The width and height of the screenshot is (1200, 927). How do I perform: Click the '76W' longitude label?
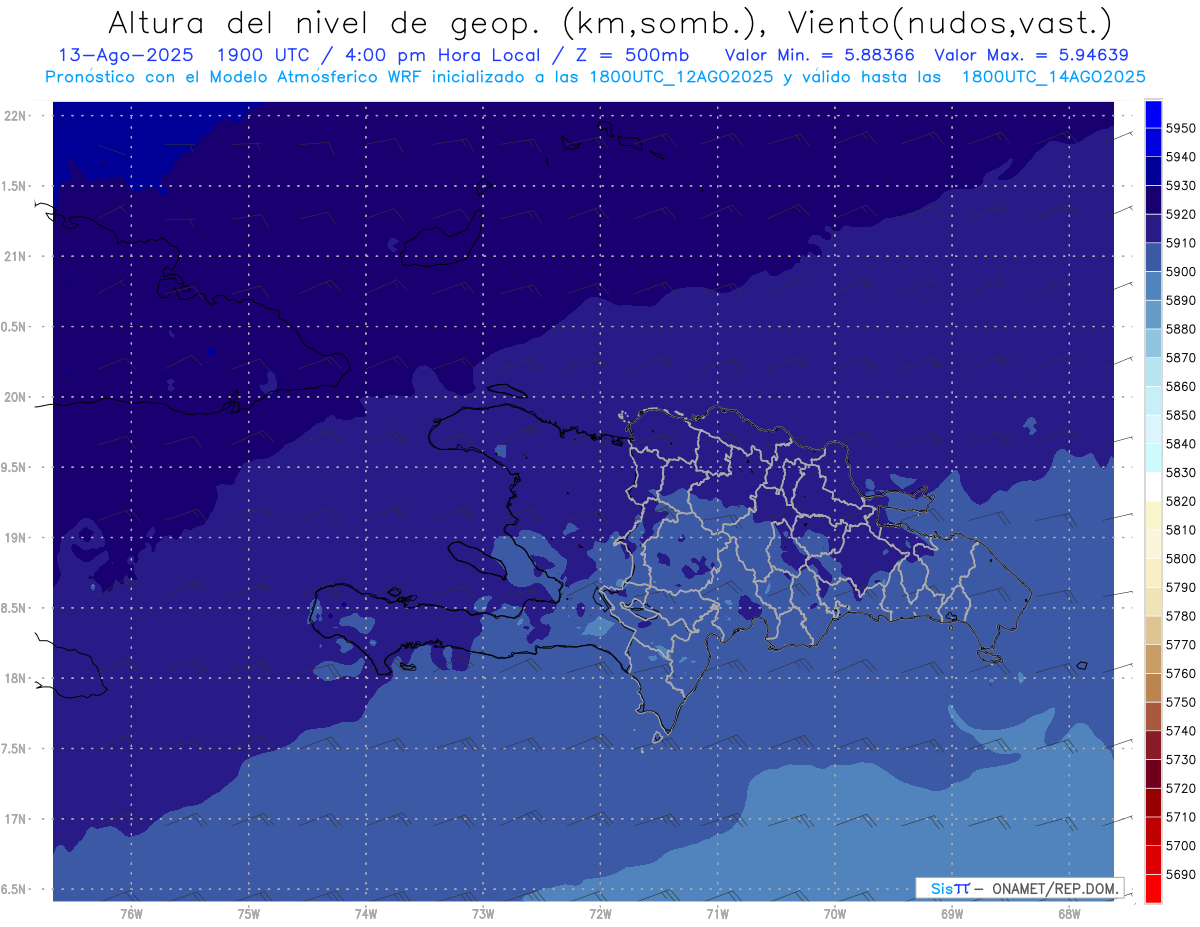(x=131, y=913)
